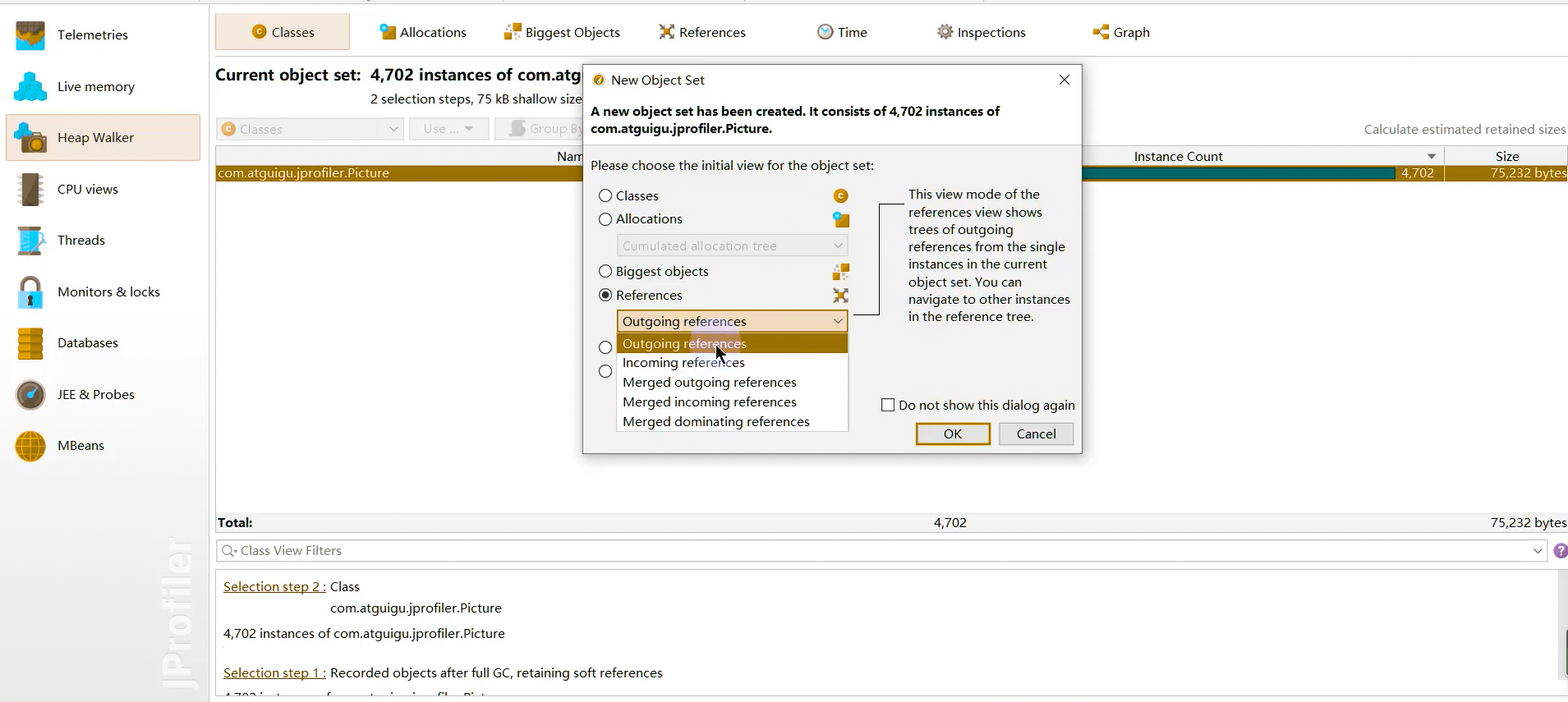The width and height of the screenshot is (1568, 702).
Task: Open the Databases sidebar icon
Action: click(30, 343)
